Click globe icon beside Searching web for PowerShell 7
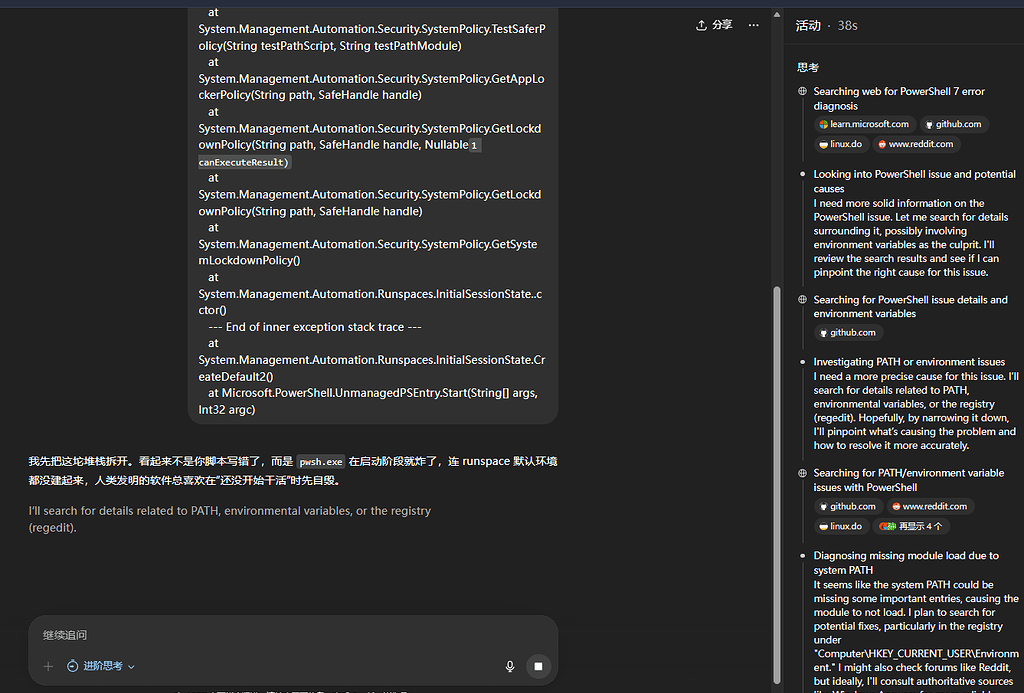This screenshot has width=1024, height=693. pyautogui.click(x=802, y=91)
